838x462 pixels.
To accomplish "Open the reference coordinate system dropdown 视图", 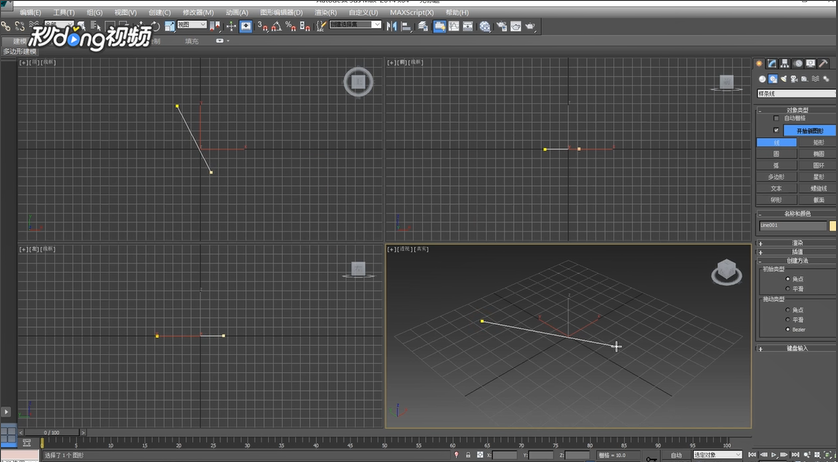I will (192, 25).
